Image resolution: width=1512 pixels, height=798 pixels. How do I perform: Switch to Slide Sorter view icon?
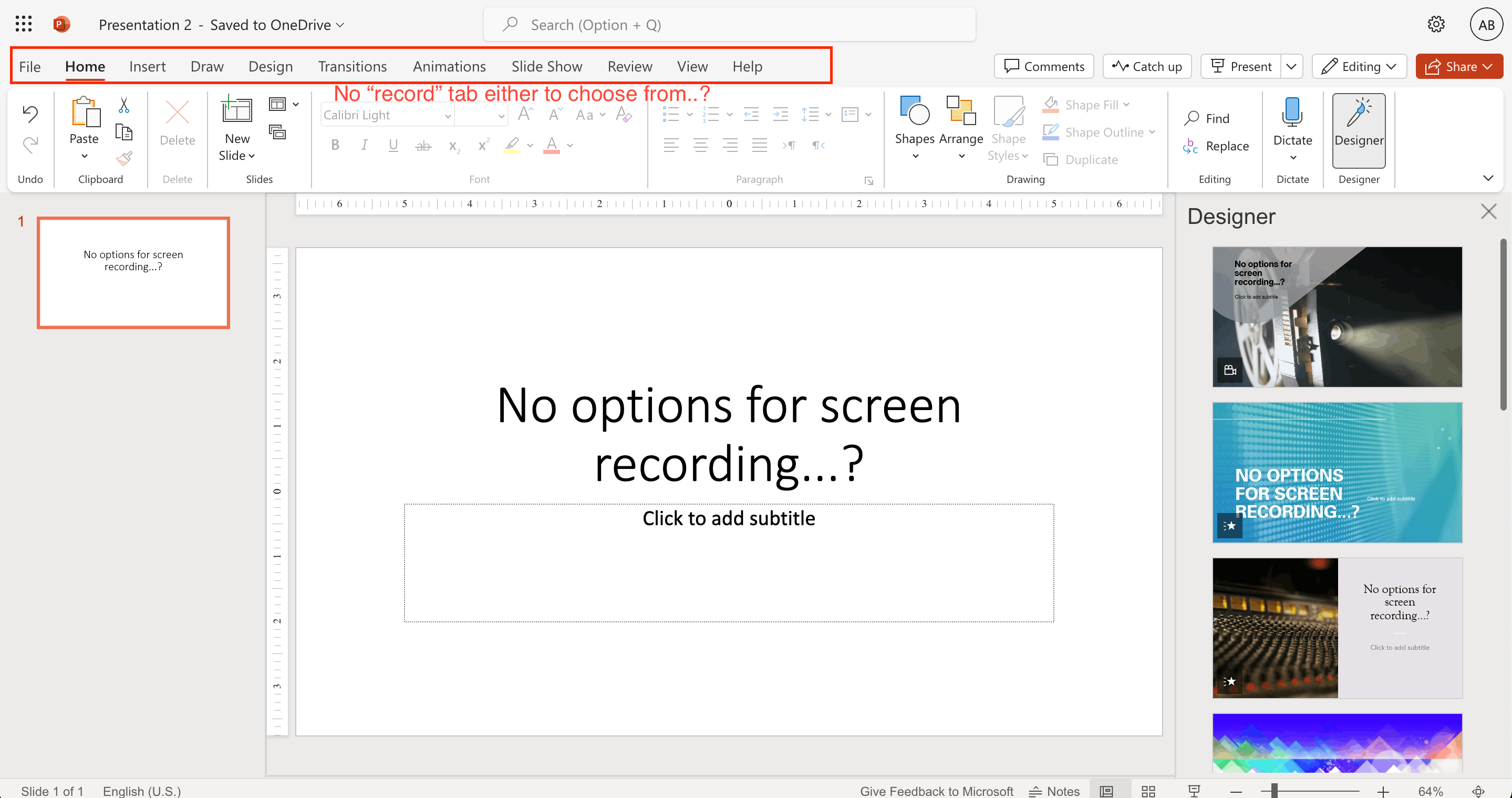pos(1148,791)
